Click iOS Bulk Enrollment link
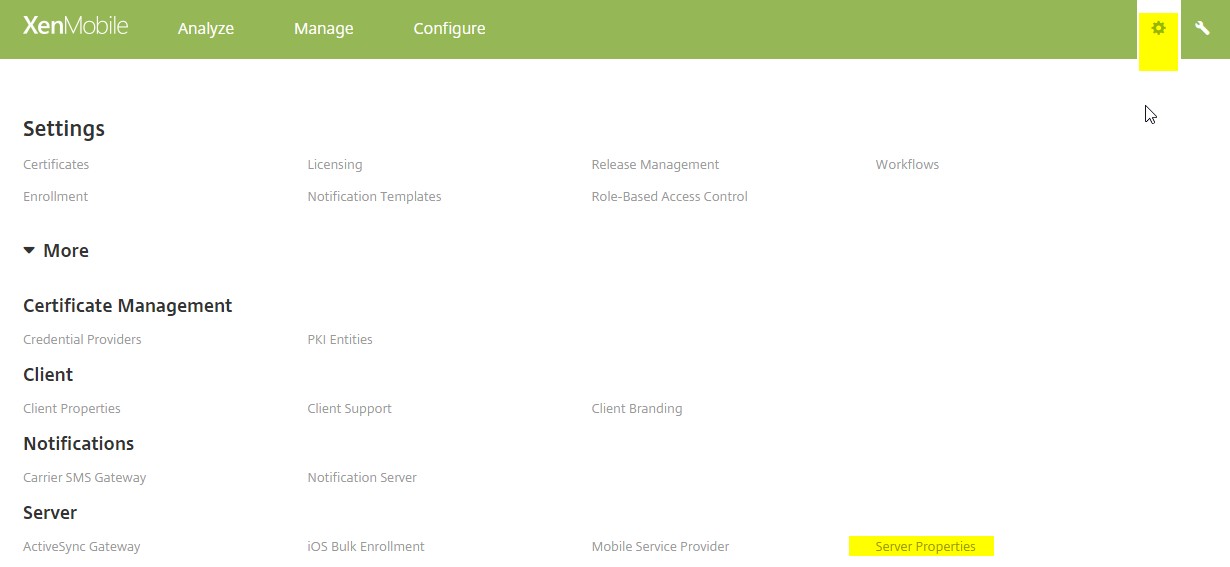The width and height of the screenshot is (1230, 567). click(x=366, y=547)
